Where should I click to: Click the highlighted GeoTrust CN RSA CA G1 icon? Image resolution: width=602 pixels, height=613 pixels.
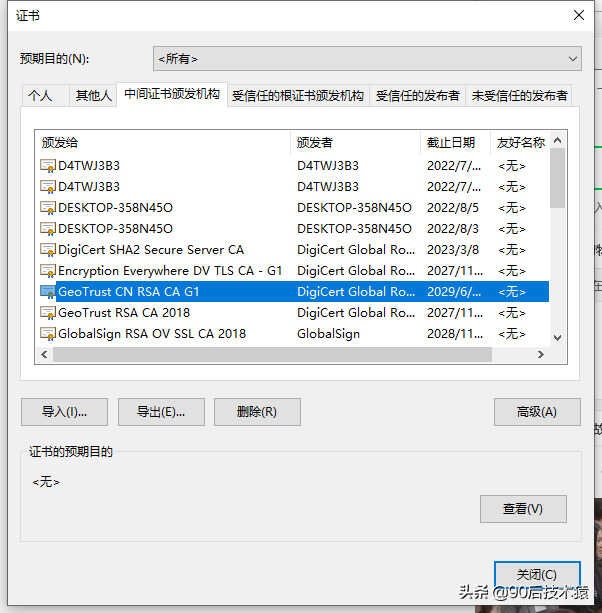coord(48,292)
